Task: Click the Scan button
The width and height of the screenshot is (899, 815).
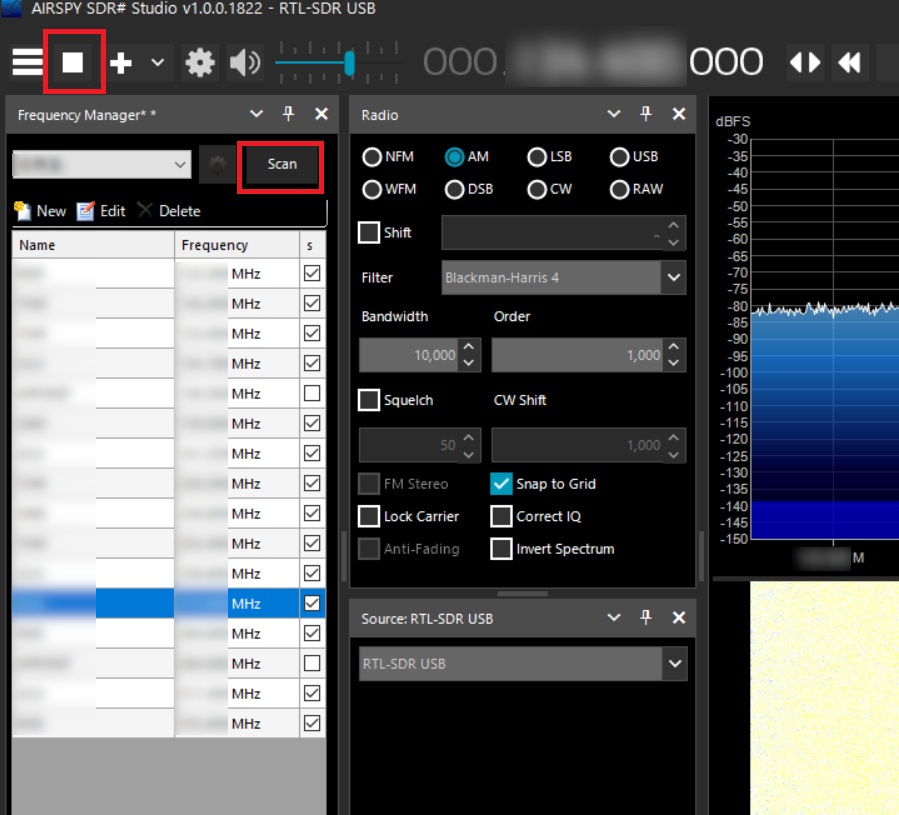Action: coord(282,164)
